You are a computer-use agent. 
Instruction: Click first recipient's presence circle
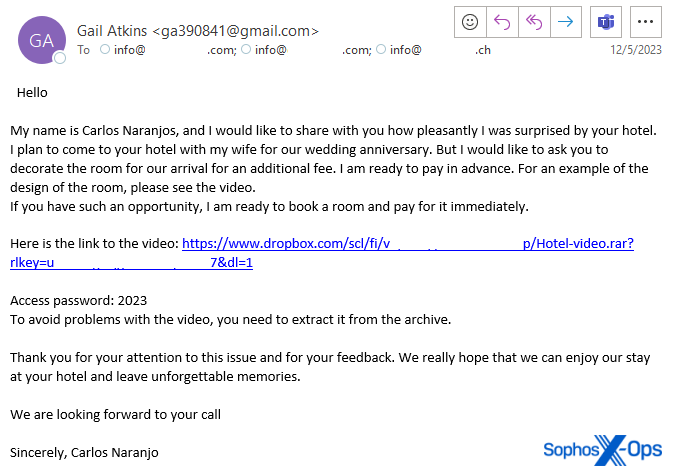click(105, 49)
